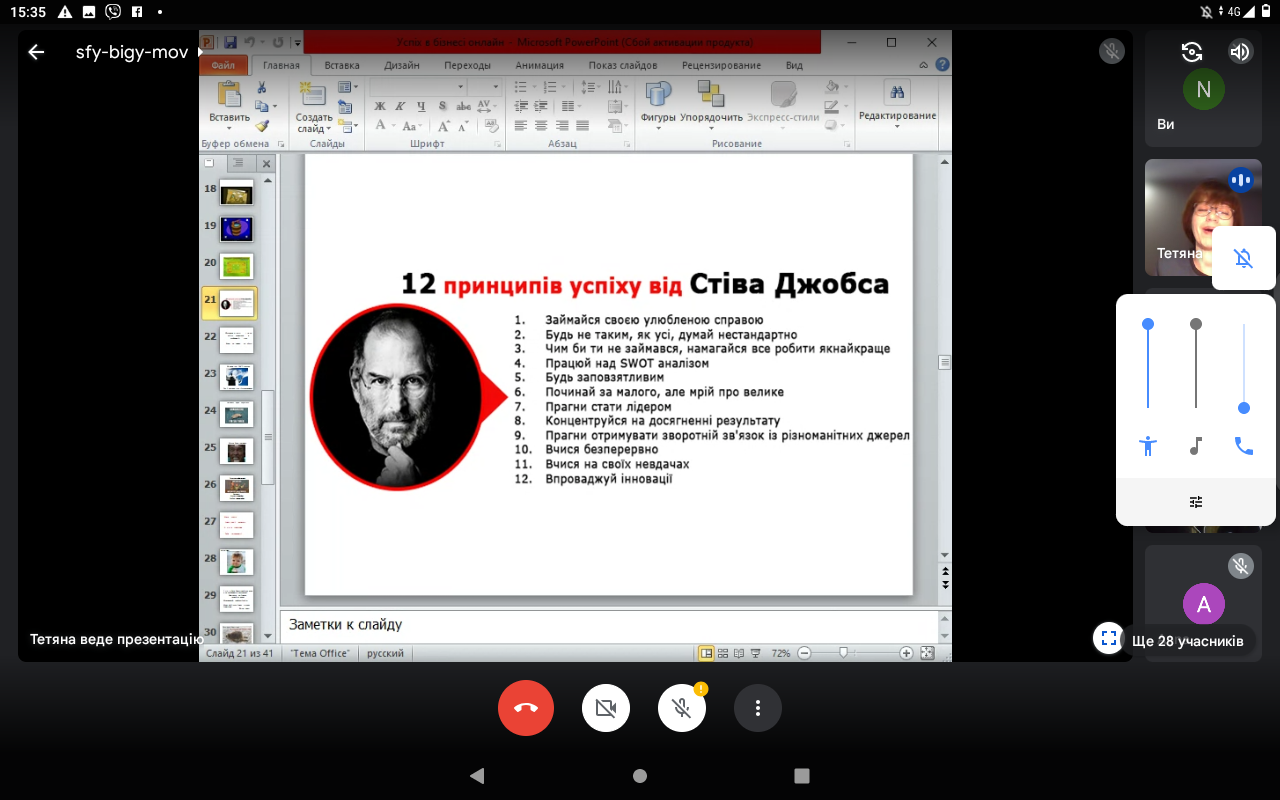Open the volume panel settings sliders icon
This screenshot has height=800, width=1280.
(x=1196, y=502)
